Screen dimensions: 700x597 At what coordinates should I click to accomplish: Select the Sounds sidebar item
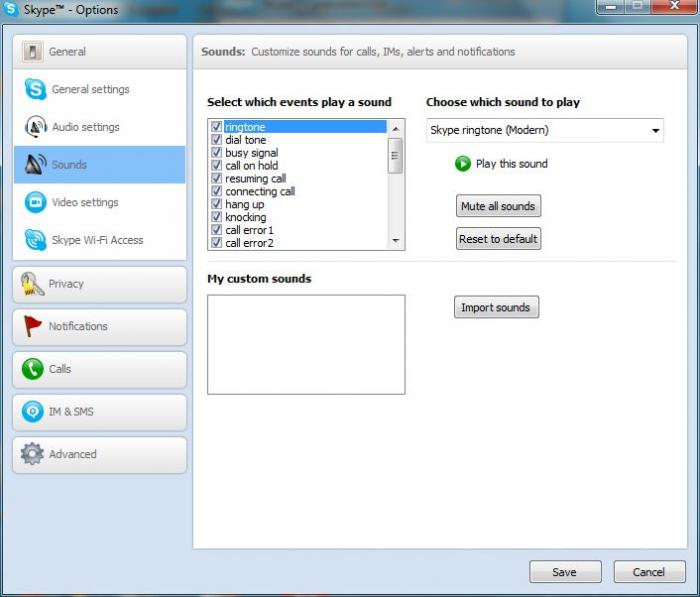tap(100, 164)
